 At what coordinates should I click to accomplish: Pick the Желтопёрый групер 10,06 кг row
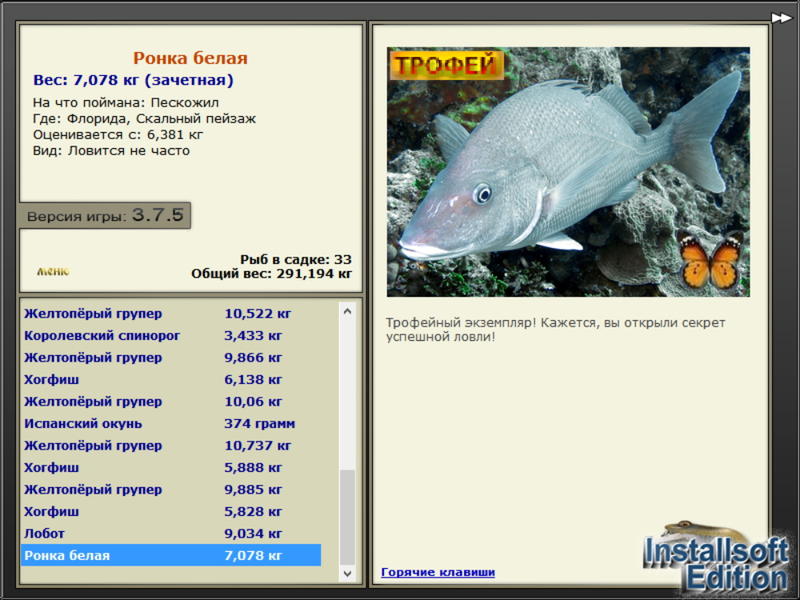tap(171, 402)
